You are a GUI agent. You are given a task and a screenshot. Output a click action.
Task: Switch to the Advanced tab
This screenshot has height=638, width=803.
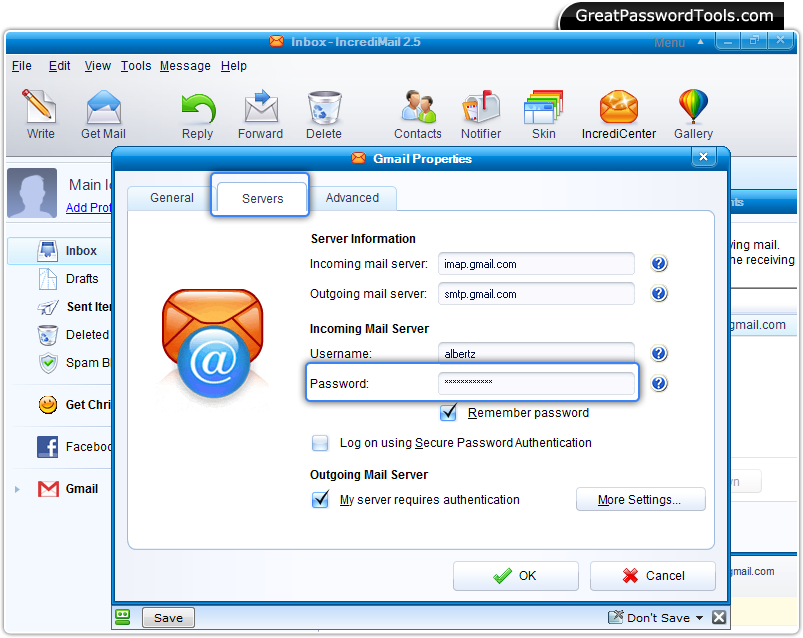352,198
